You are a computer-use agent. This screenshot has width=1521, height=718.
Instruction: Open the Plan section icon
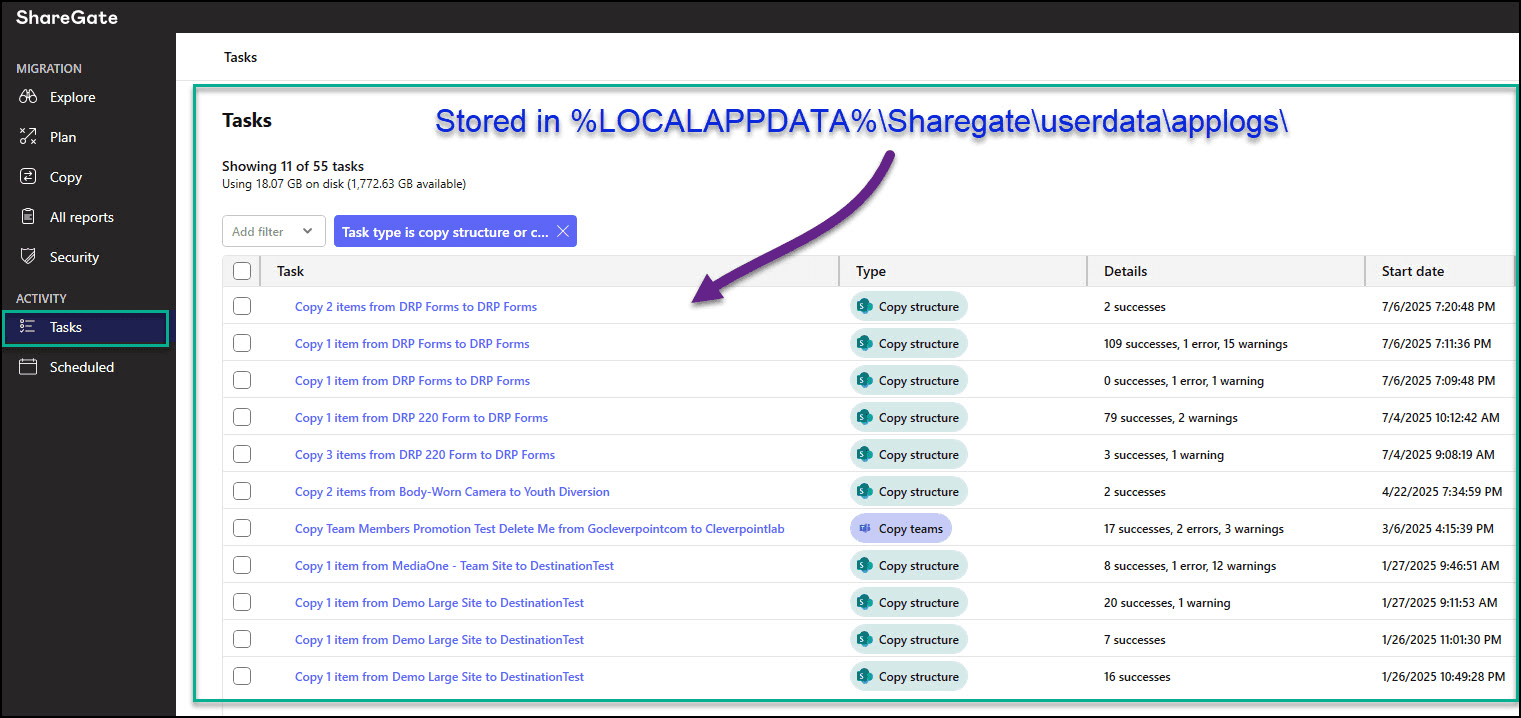click(29, 137)
